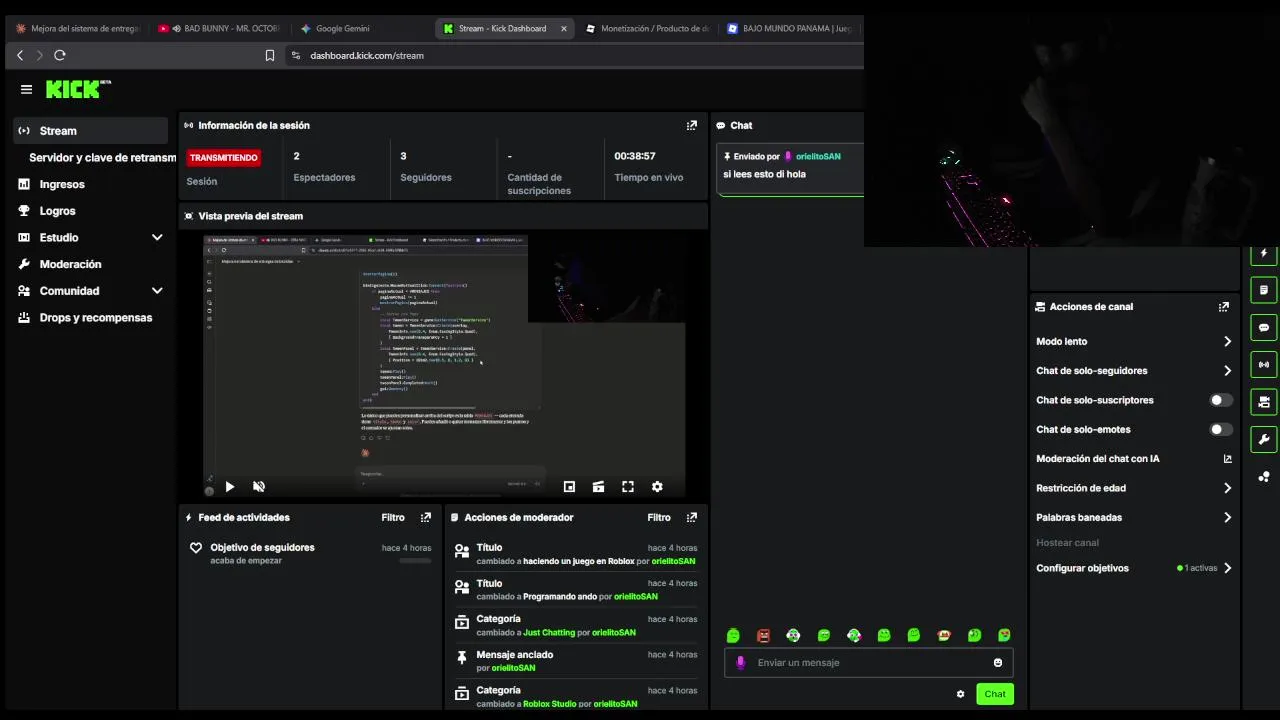
Task: Click the document icon in the right sidebar
Action: (x=1264, y=290)
